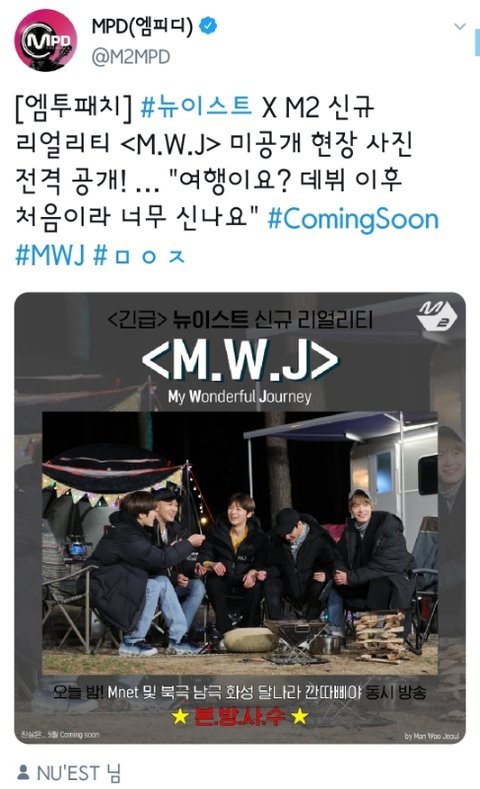Open the campfire group photo
The image size is (480, 789).
point(239,542)
